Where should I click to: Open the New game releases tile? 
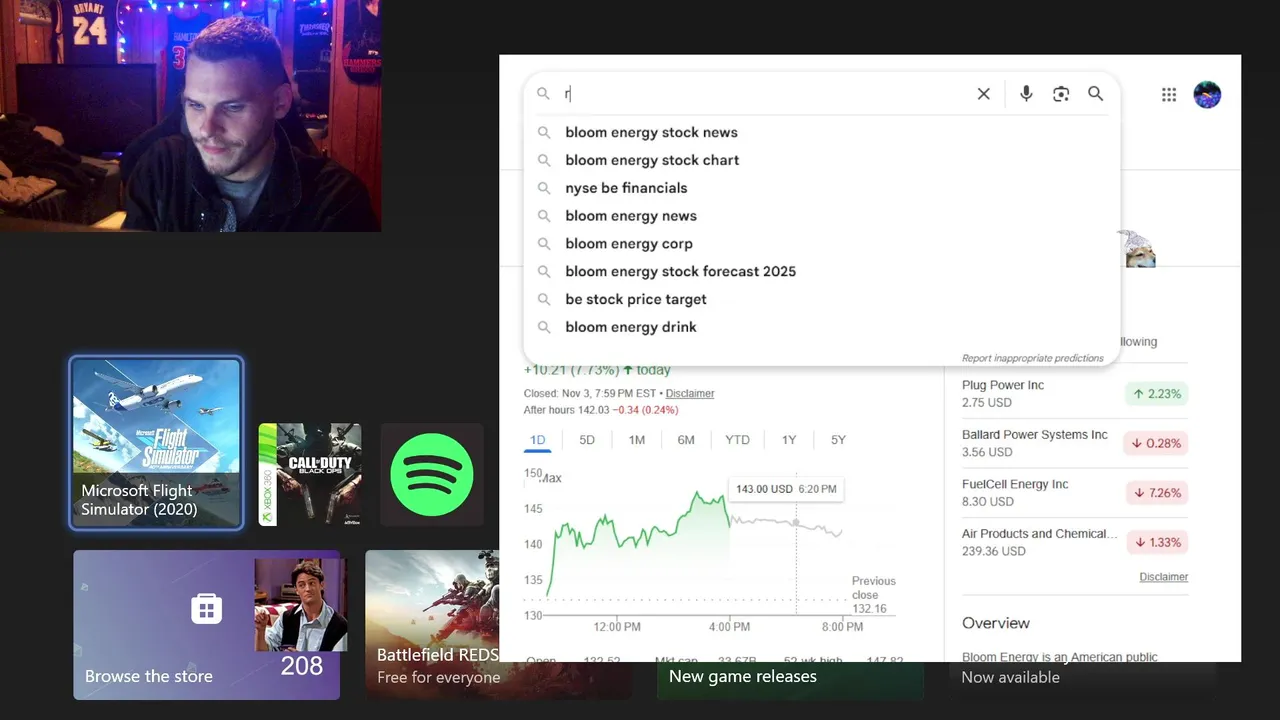click(x=790, y=680)
